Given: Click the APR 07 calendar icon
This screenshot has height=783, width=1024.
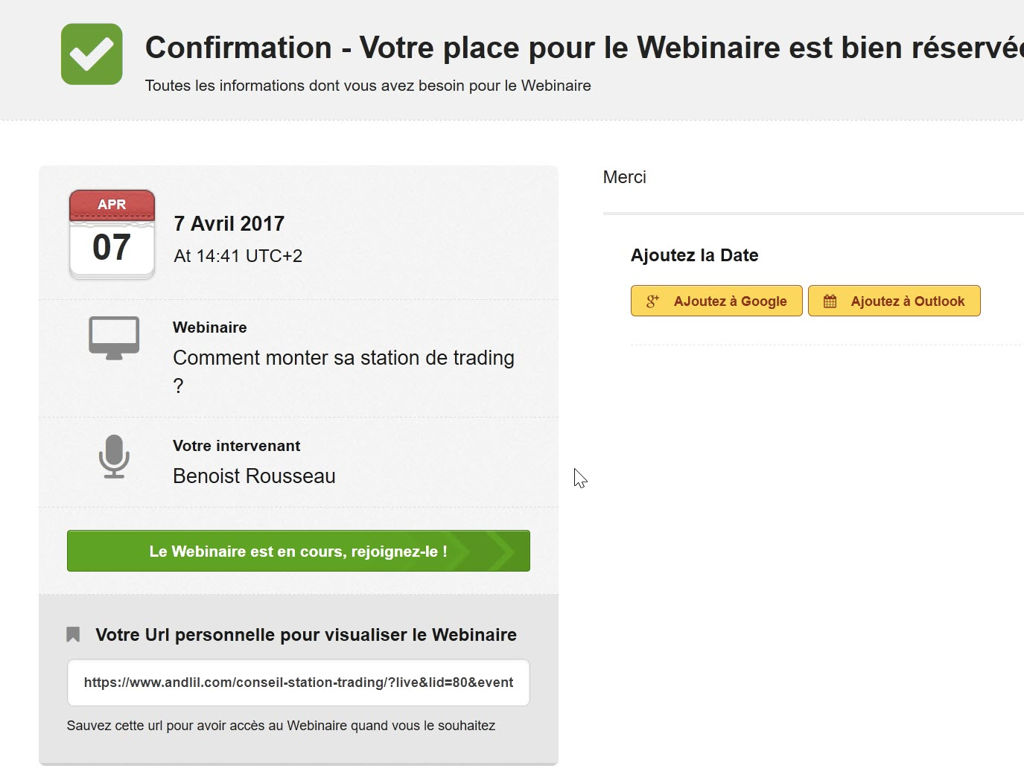Looking at the screenshot, I should coord(112,234).
